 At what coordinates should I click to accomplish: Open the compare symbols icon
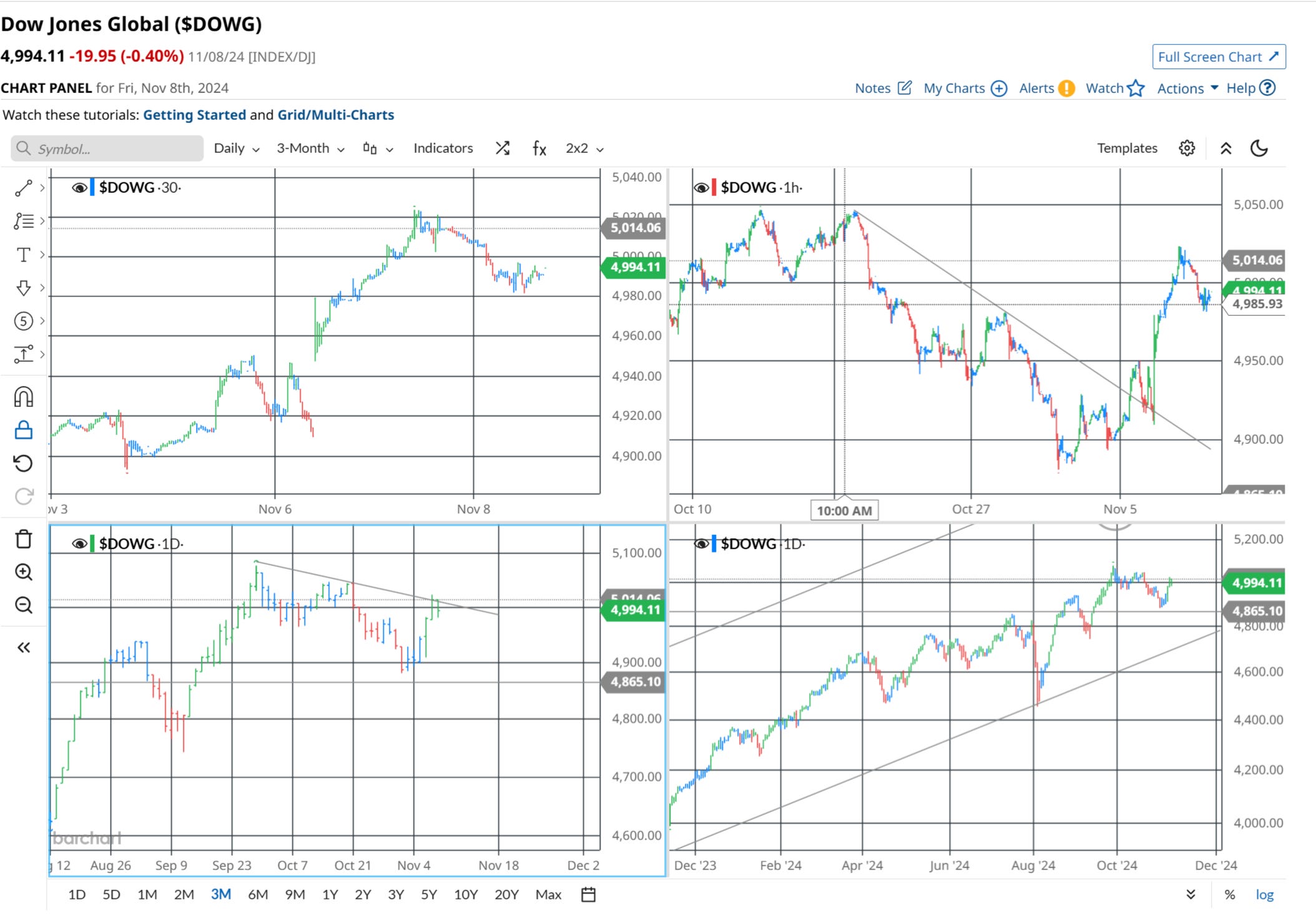click(503, 149)
